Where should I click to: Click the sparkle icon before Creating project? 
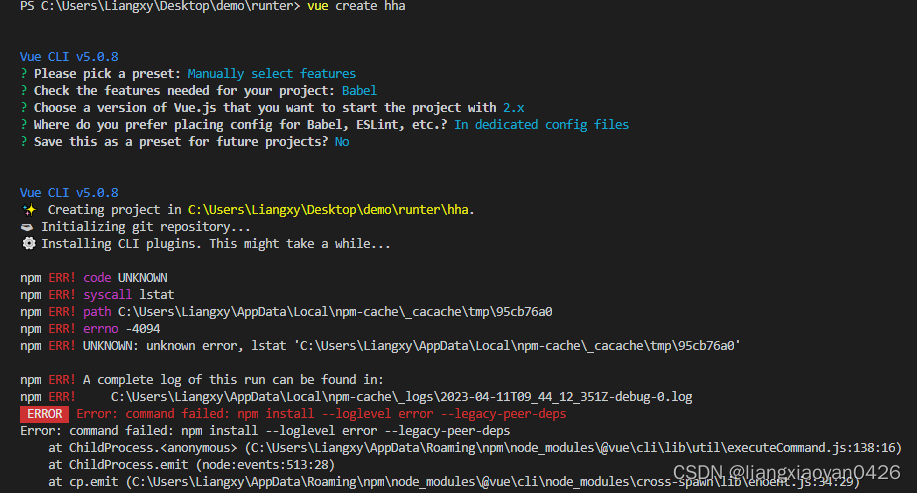coord(29,209)
